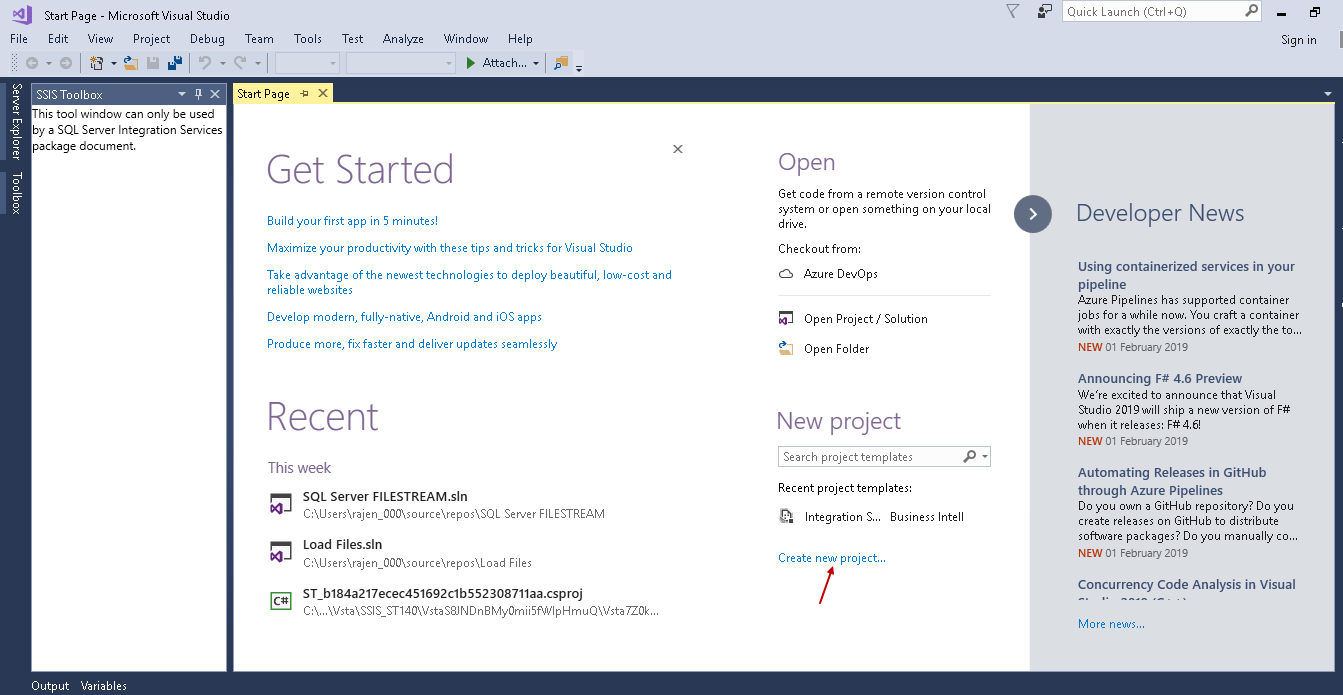Click the send feedback icon
Image resolution: width=1343 pixels, height=695 pixels.
tap(1044, 12)
